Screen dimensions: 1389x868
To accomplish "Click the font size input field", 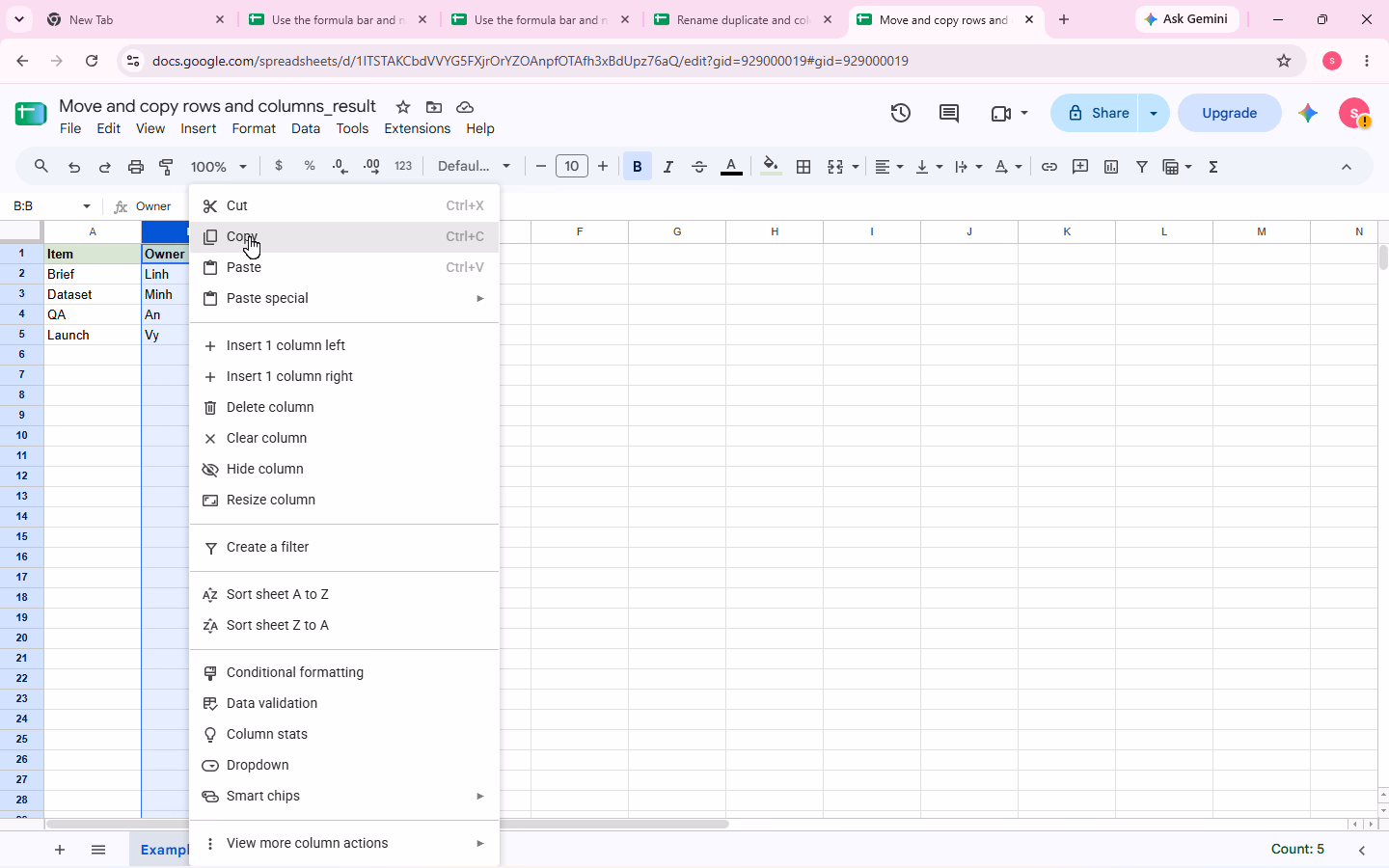I will coord(571,167).
